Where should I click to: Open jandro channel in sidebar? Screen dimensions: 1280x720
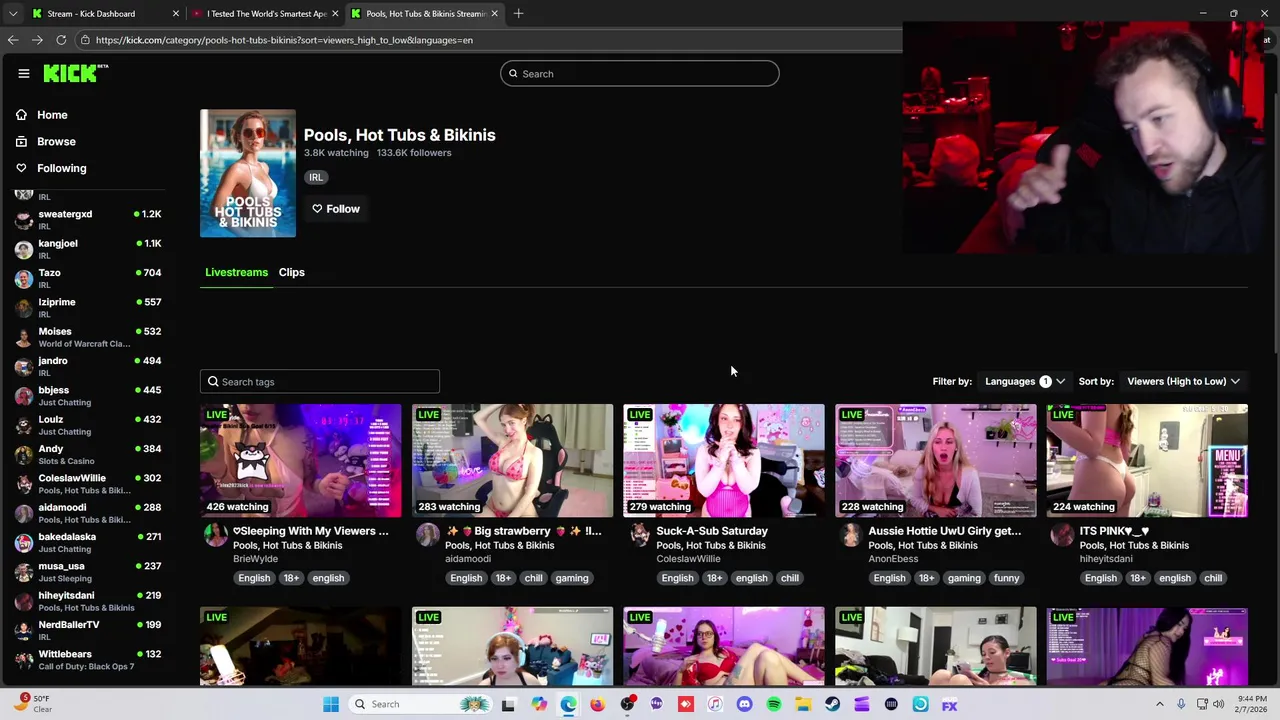click(x=88, y=365)
